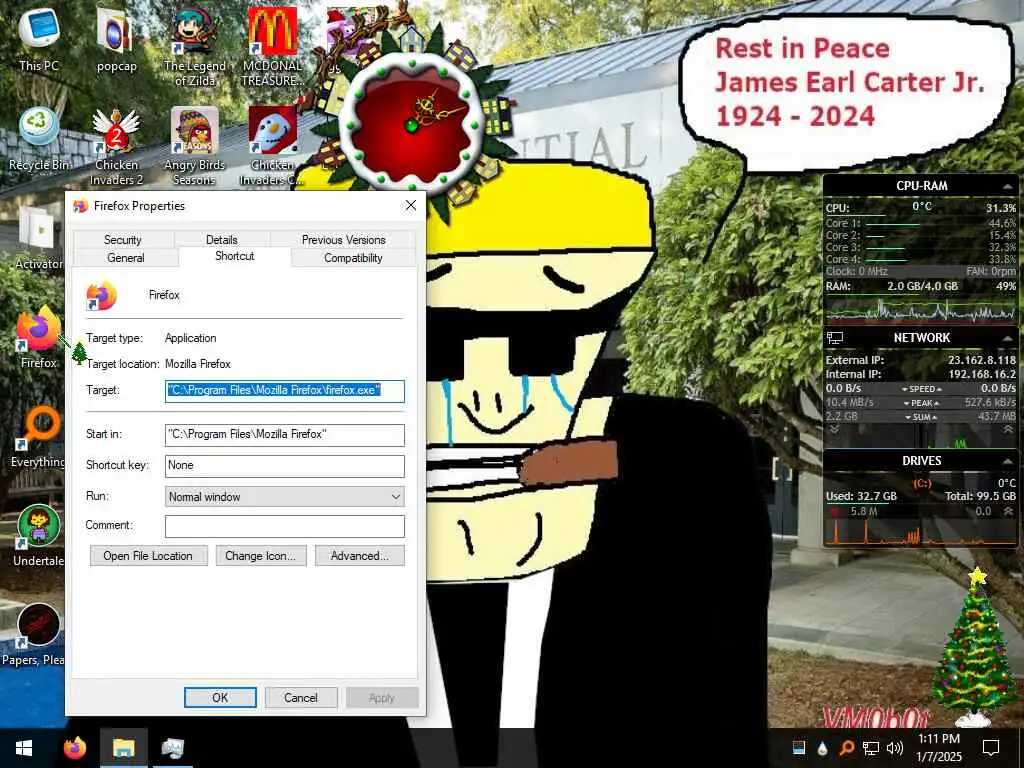Click the Advanced... button
This screenshot has width=1024, height=768.
click(359, 556)
